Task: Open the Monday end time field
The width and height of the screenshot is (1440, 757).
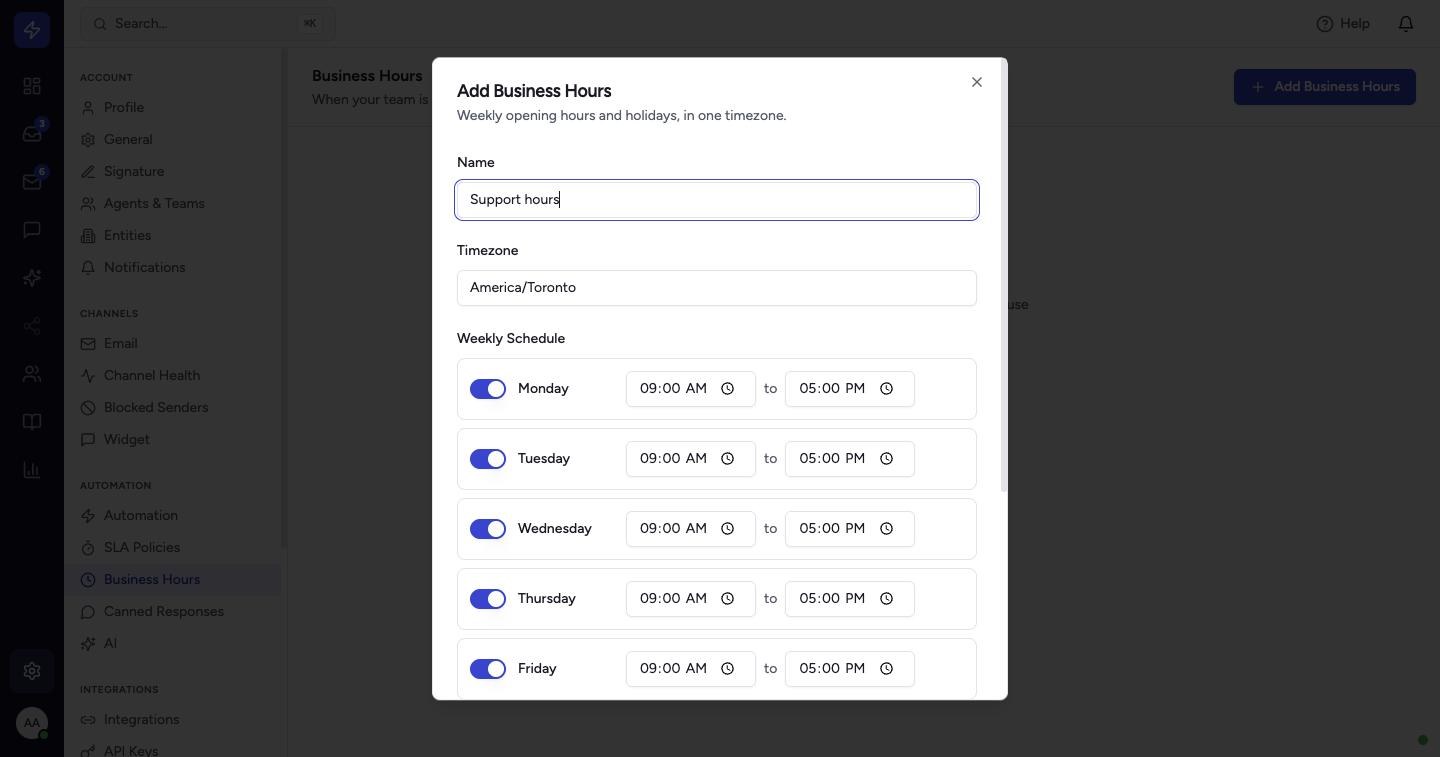Action: click(x=850, y=389)
